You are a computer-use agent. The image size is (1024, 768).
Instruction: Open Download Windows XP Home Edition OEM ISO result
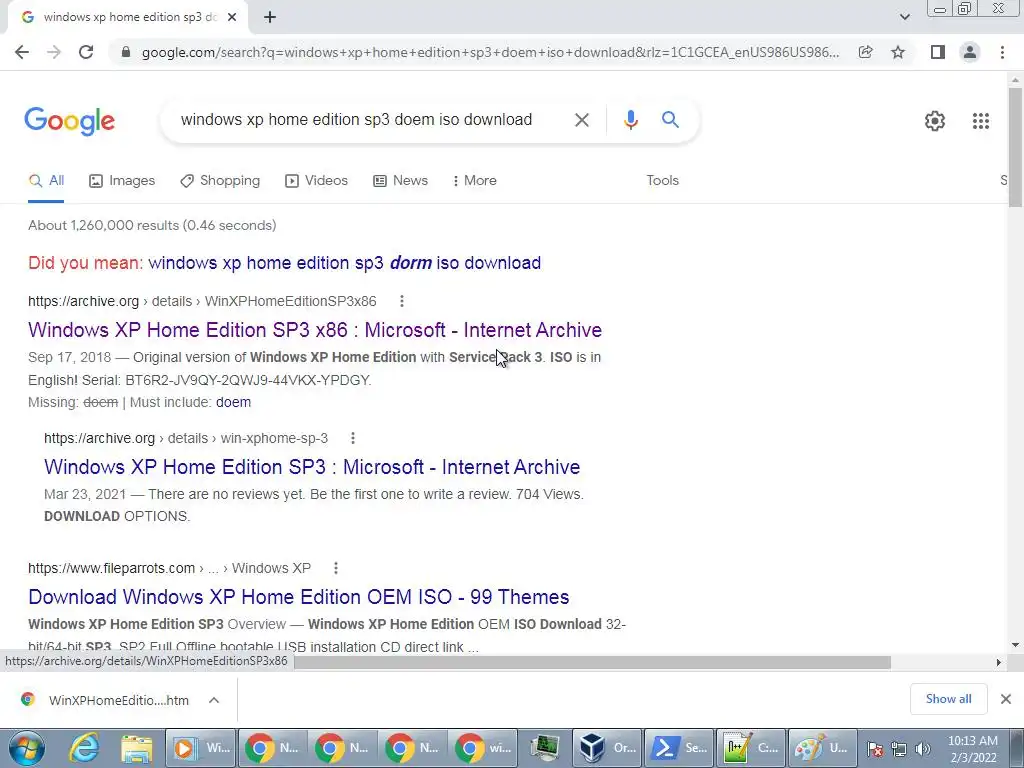(x=298, y=597)
